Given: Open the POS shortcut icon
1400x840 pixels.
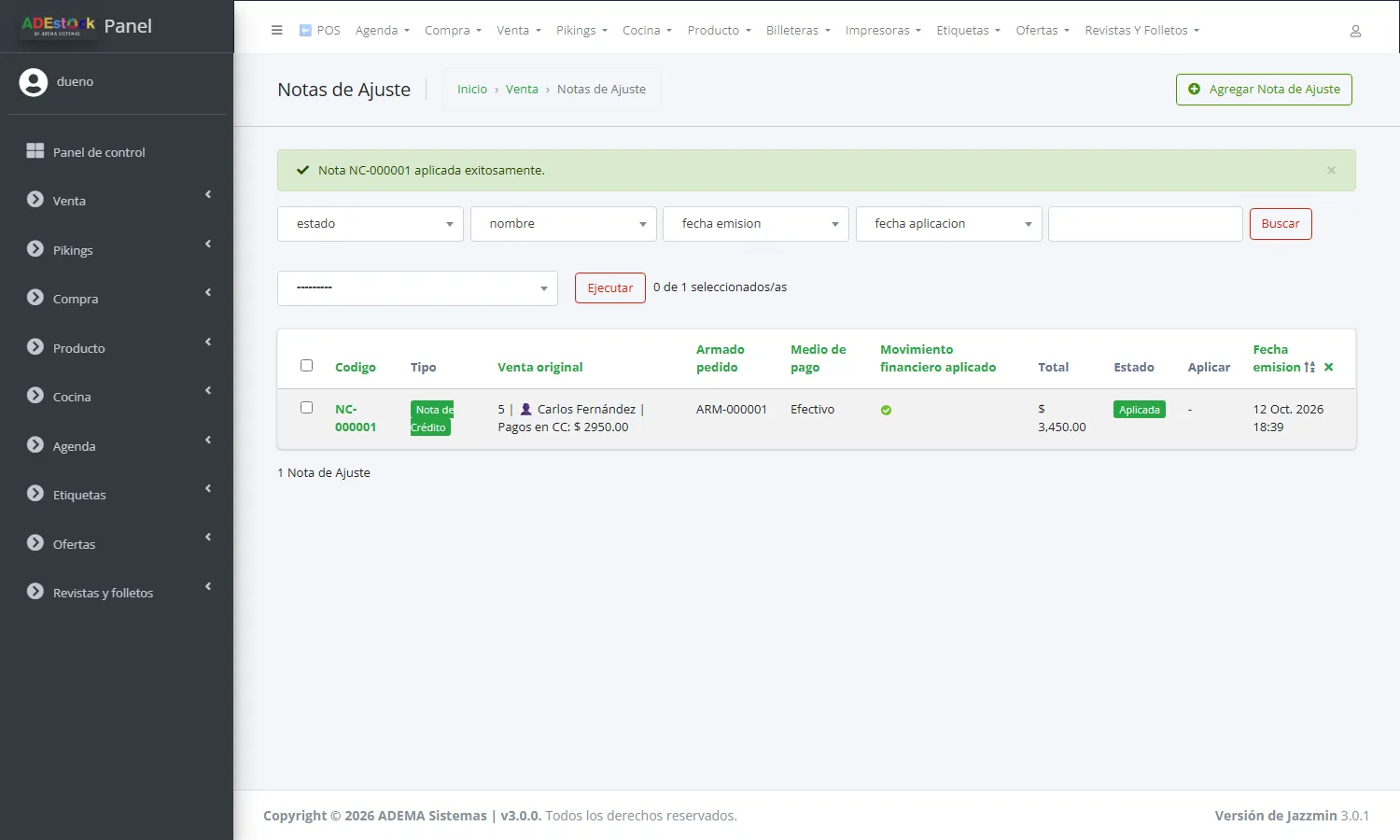Looking at the screenshot, I should click(x=305, y=30).
